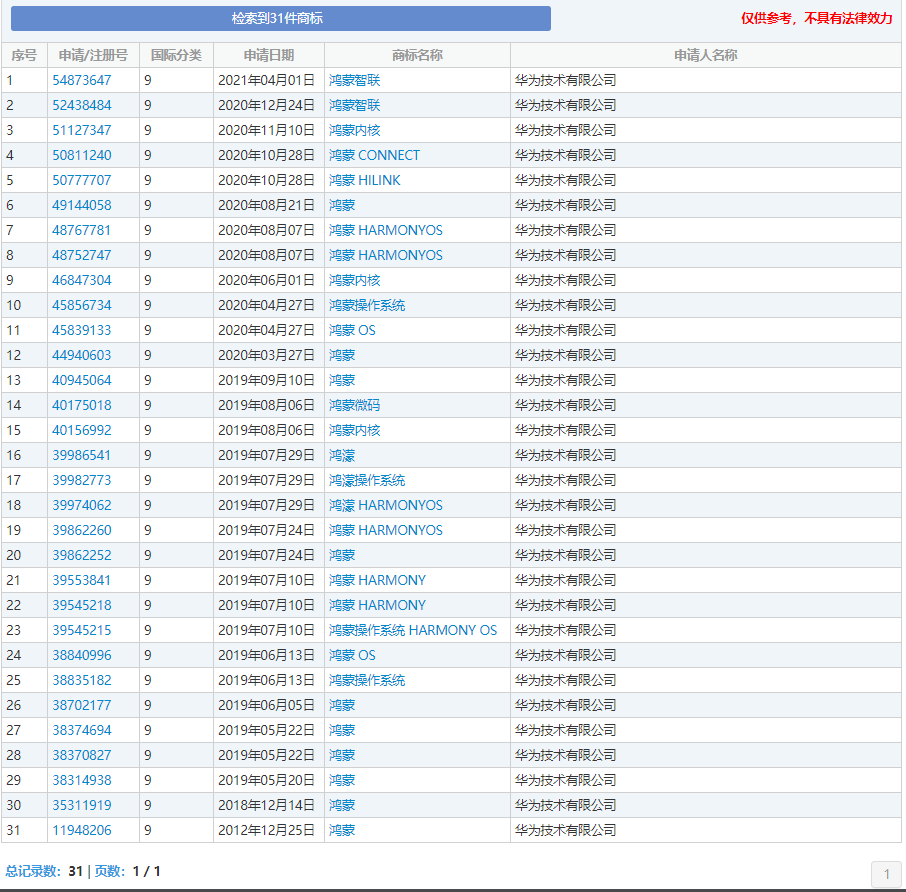
Task: Select the date 2012年12月25日
Action: click(x=266, y=830)
